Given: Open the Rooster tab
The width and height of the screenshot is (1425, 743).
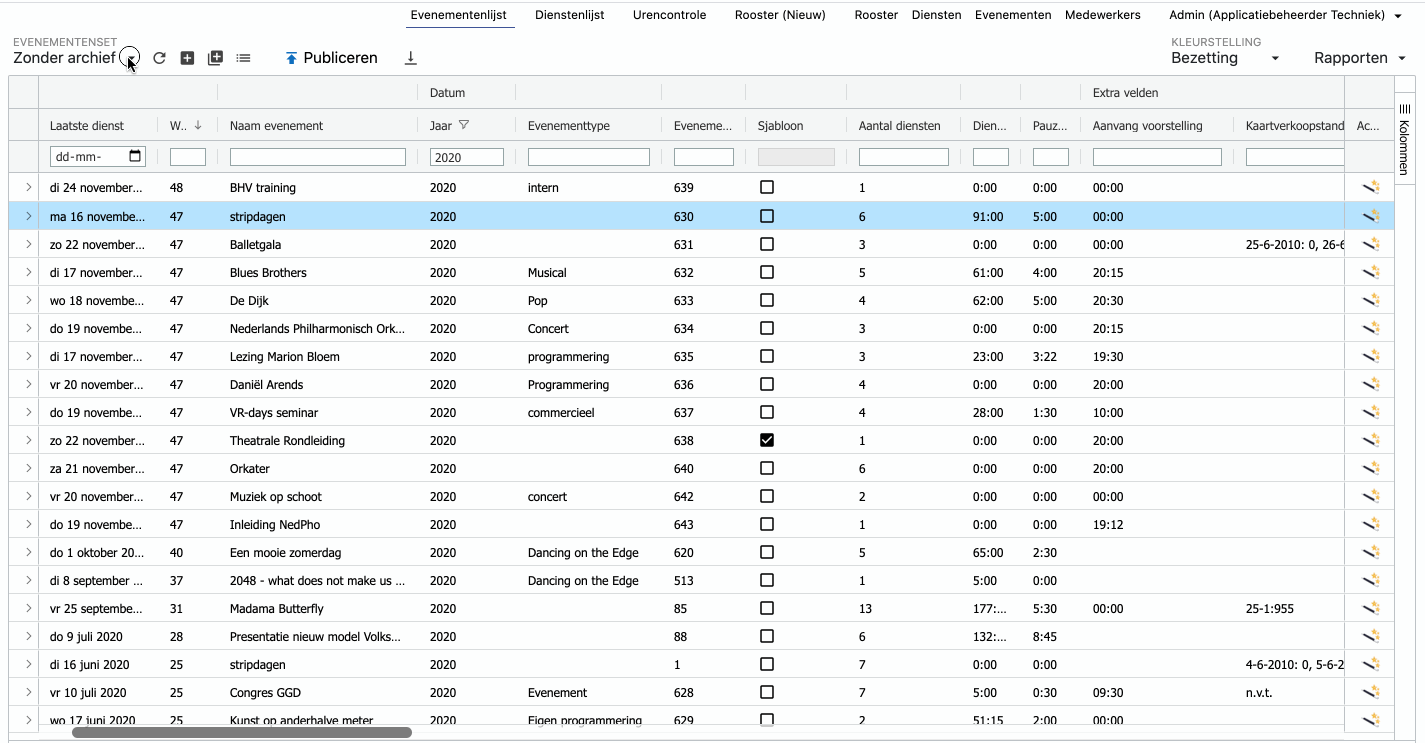Looking at the screenshot, I should 876,15.
